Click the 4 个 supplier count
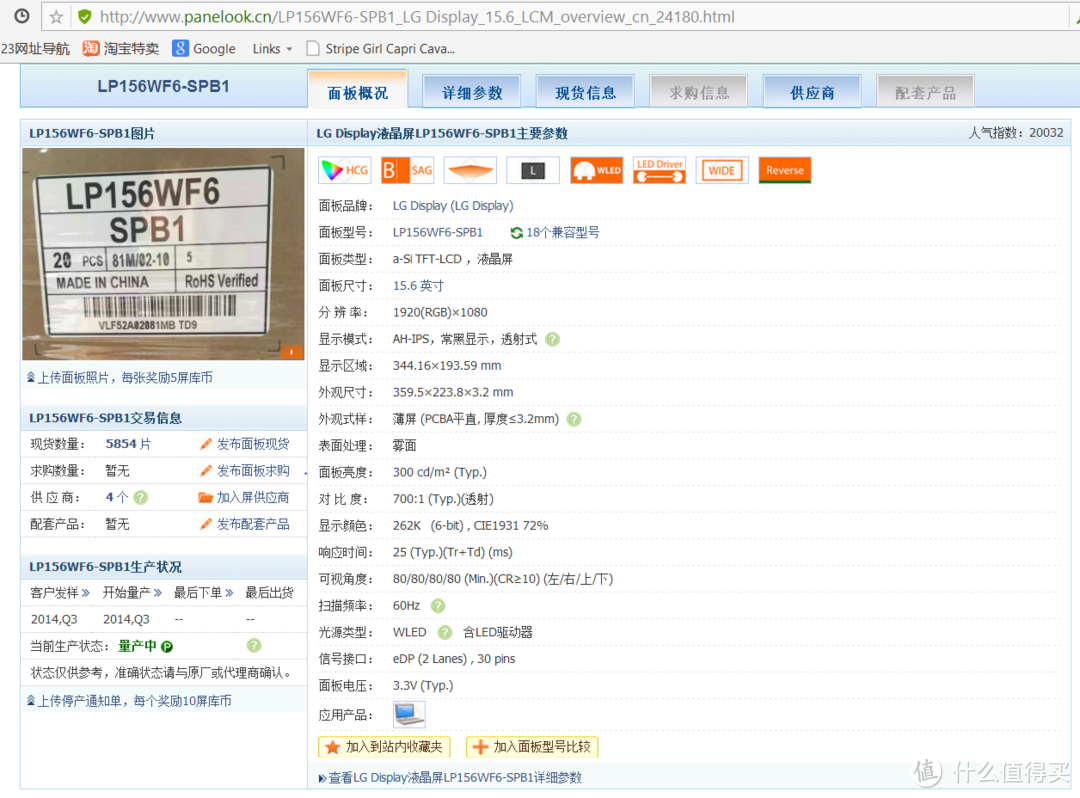1080x798 pixels. pyautogui.click(x=117, y=497)
